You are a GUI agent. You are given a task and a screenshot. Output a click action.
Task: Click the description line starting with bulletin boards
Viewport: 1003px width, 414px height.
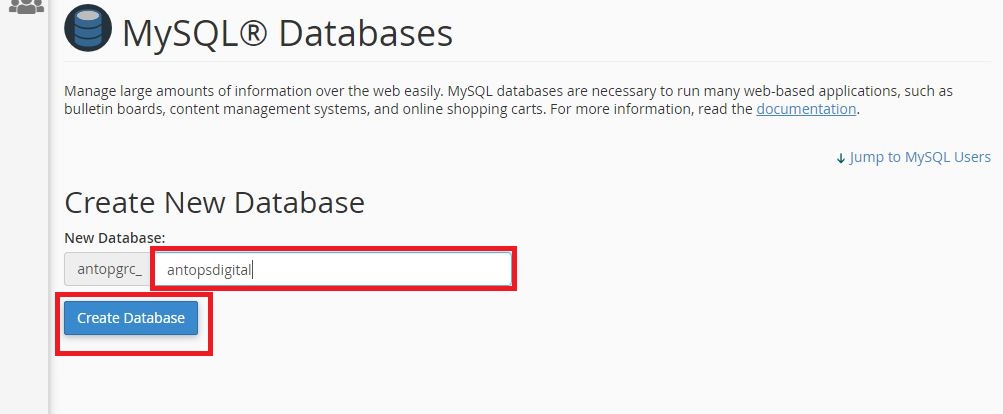pyautogui.click(x=462, y=109)
